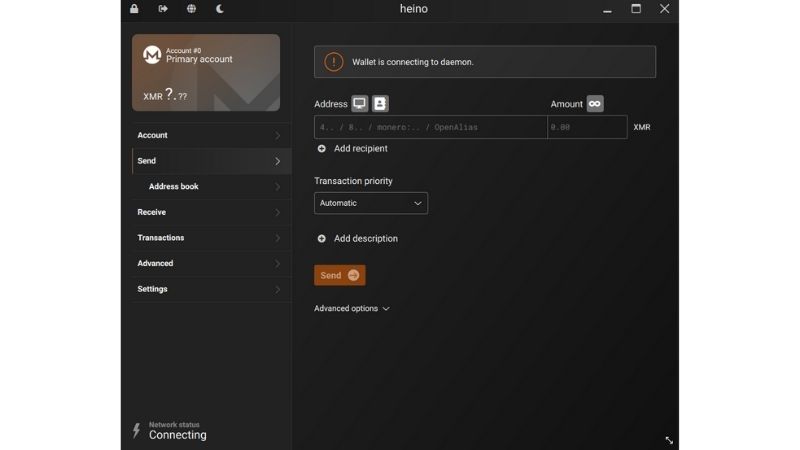Image resolution: width=800 pixels, height=450 pixels.
Task: Click the chevron beside Transactions
Action: click(x=278, y=238)
